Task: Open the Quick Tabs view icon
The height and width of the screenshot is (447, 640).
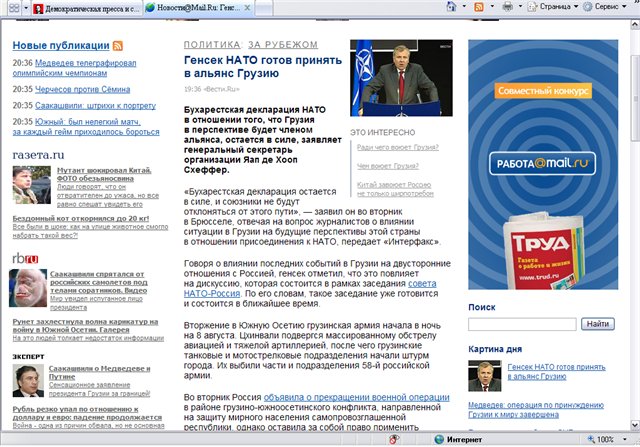Action: (x=14, y=8)
